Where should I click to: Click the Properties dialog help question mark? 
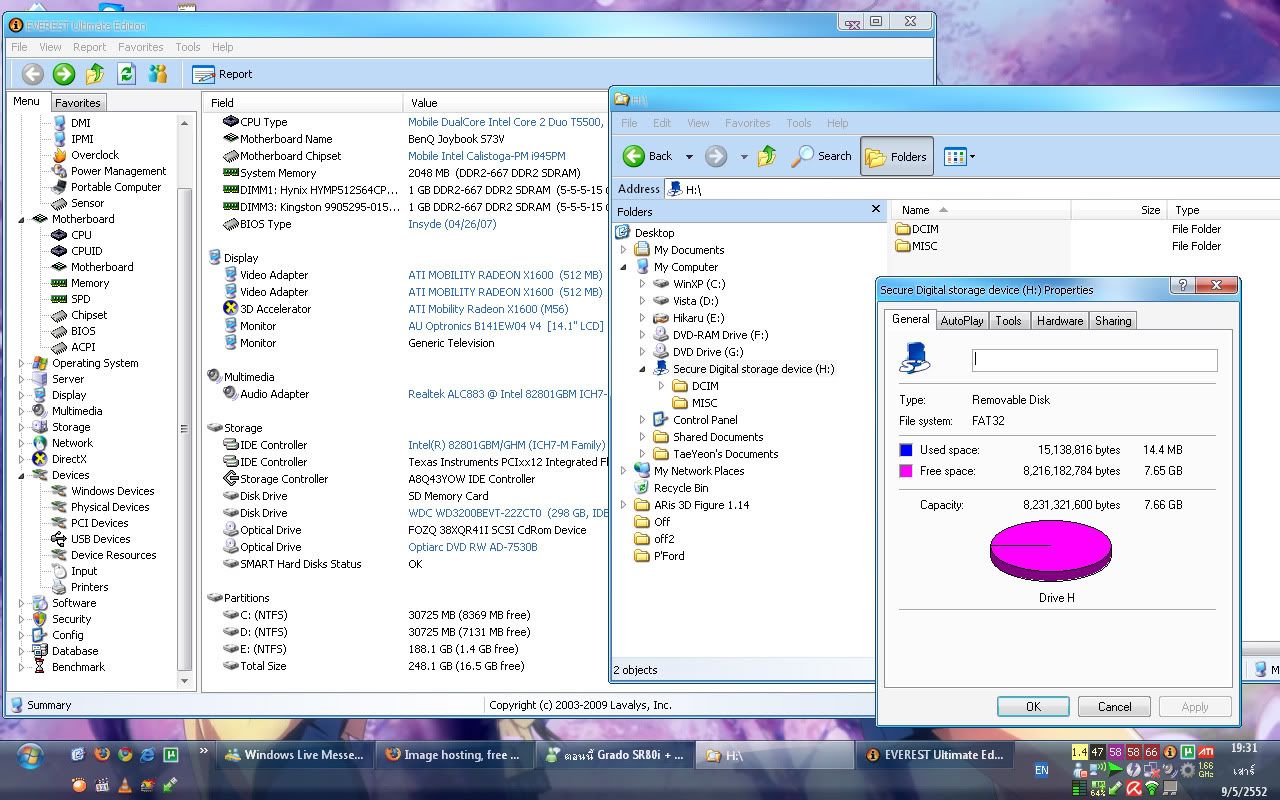(x=1182, y=286)
